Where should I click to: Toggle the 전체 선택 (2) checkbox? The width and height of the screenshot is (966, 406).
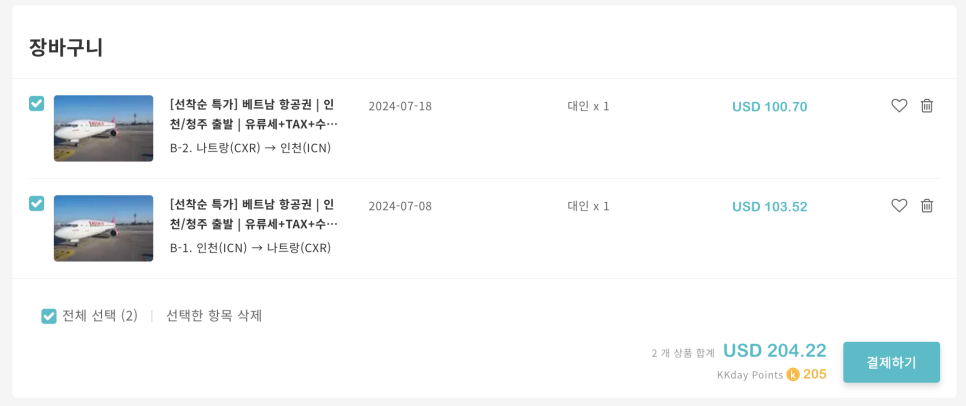coord(49,316)
